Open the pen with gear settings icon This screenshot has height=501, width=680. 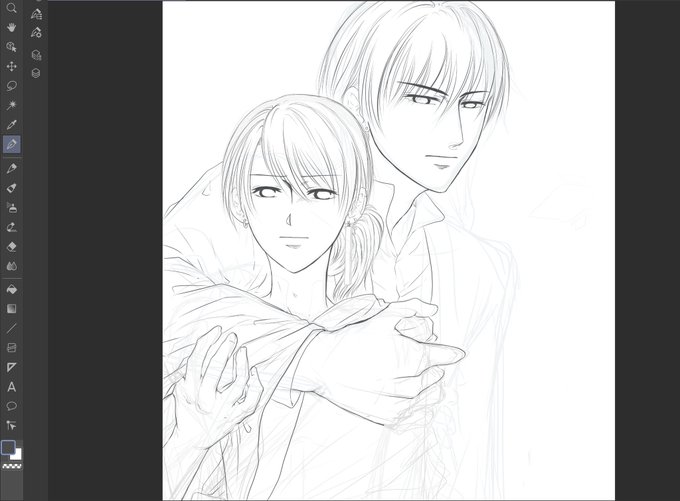click(36, 33)
